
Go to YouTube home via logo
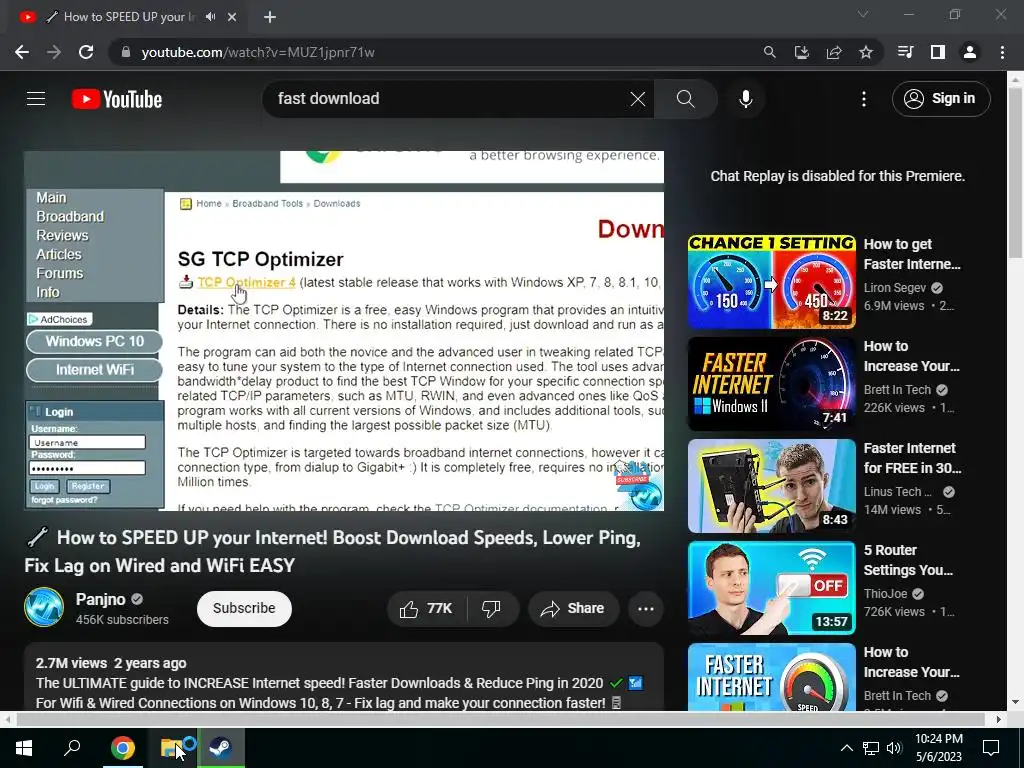pyautogui.click(x=117, y=99)
